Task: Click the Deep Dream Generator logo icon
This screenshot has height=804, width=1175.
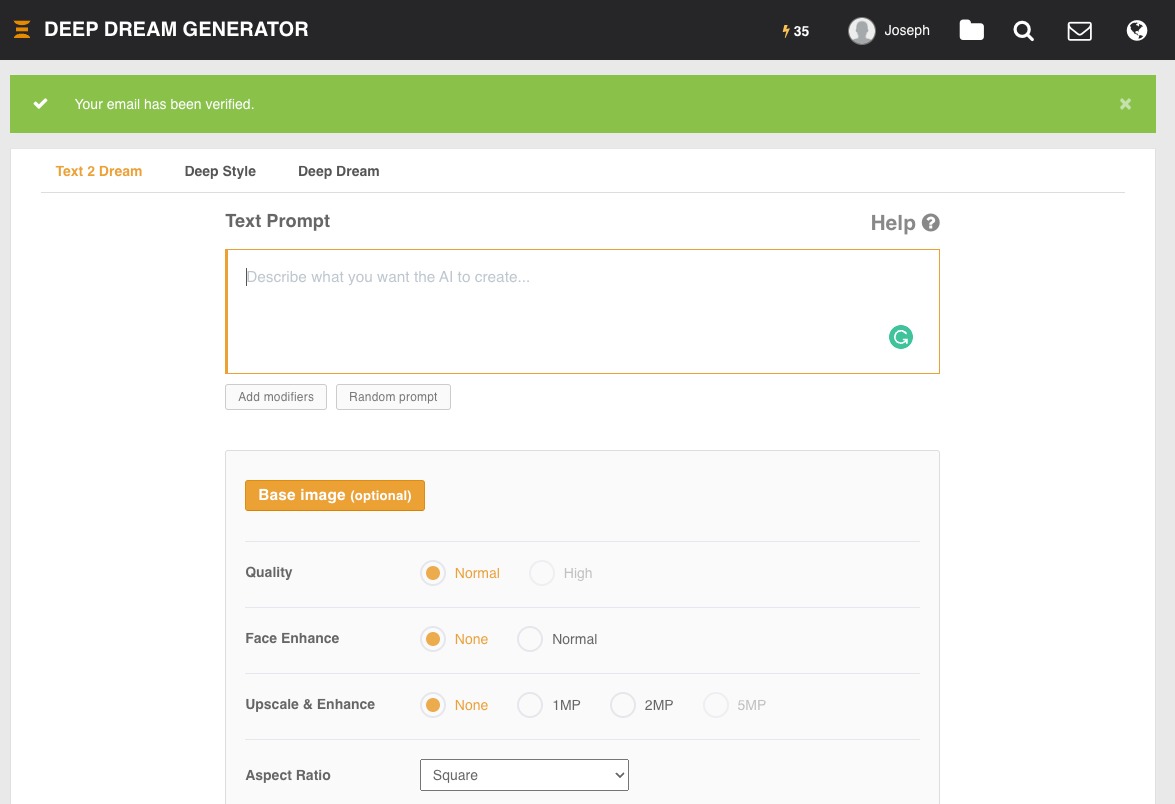Action: (22, 29)
